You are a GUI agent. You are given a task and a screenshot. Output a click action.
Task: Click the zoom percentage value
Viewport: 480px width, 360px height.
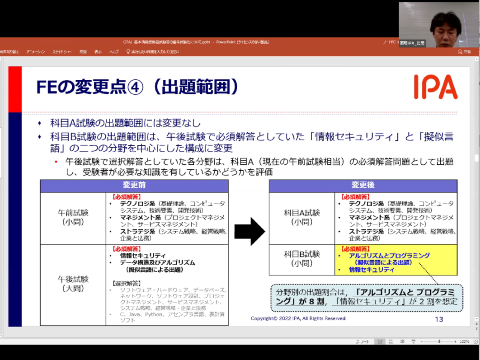[464, 342]
